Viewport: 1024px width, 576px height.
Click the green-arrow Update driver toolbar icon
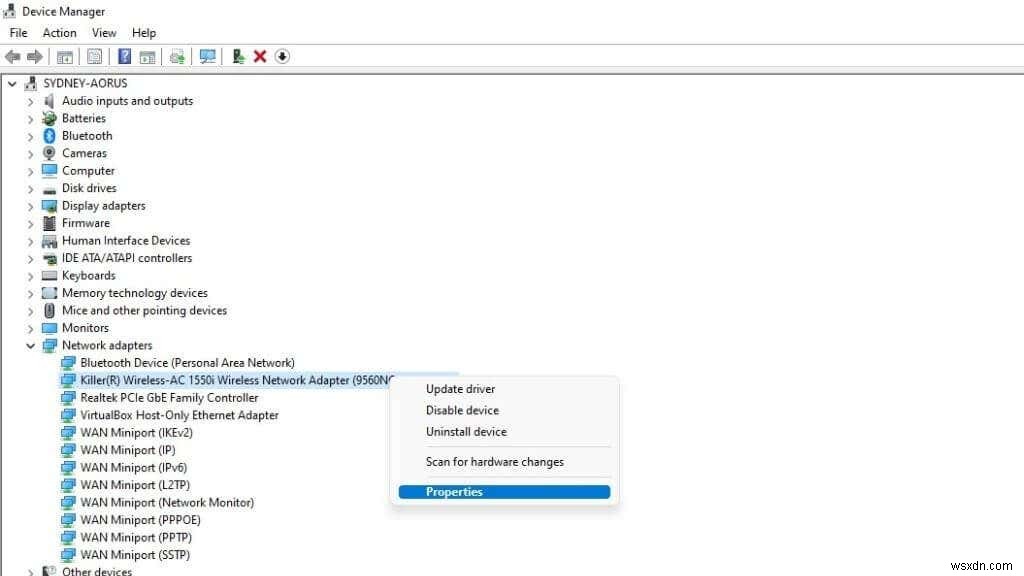tap(237, 57)
